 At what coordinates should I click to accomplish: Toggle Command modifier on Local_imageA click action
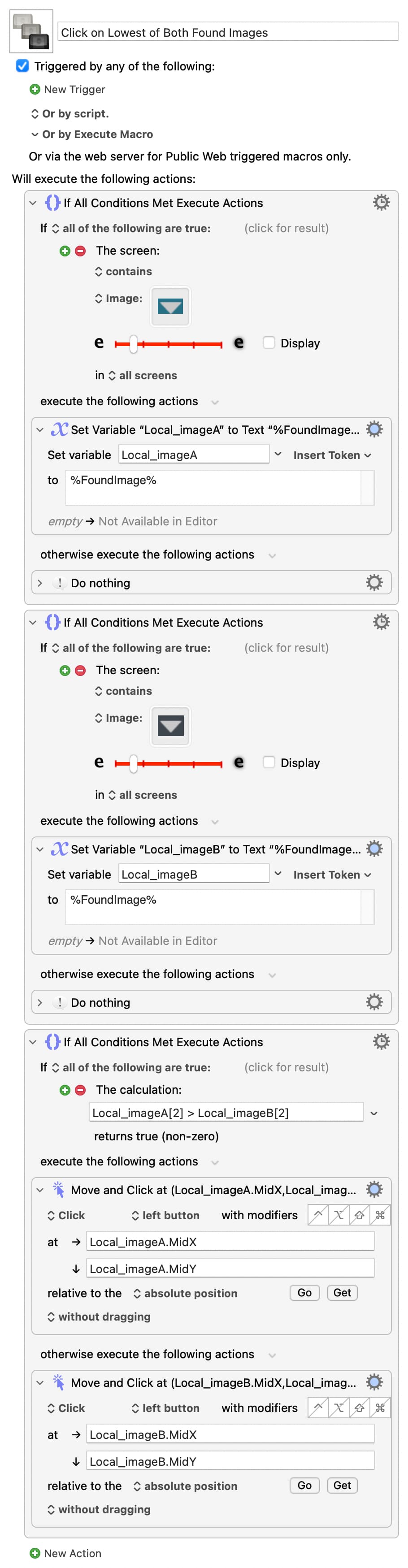[380, 1215]
